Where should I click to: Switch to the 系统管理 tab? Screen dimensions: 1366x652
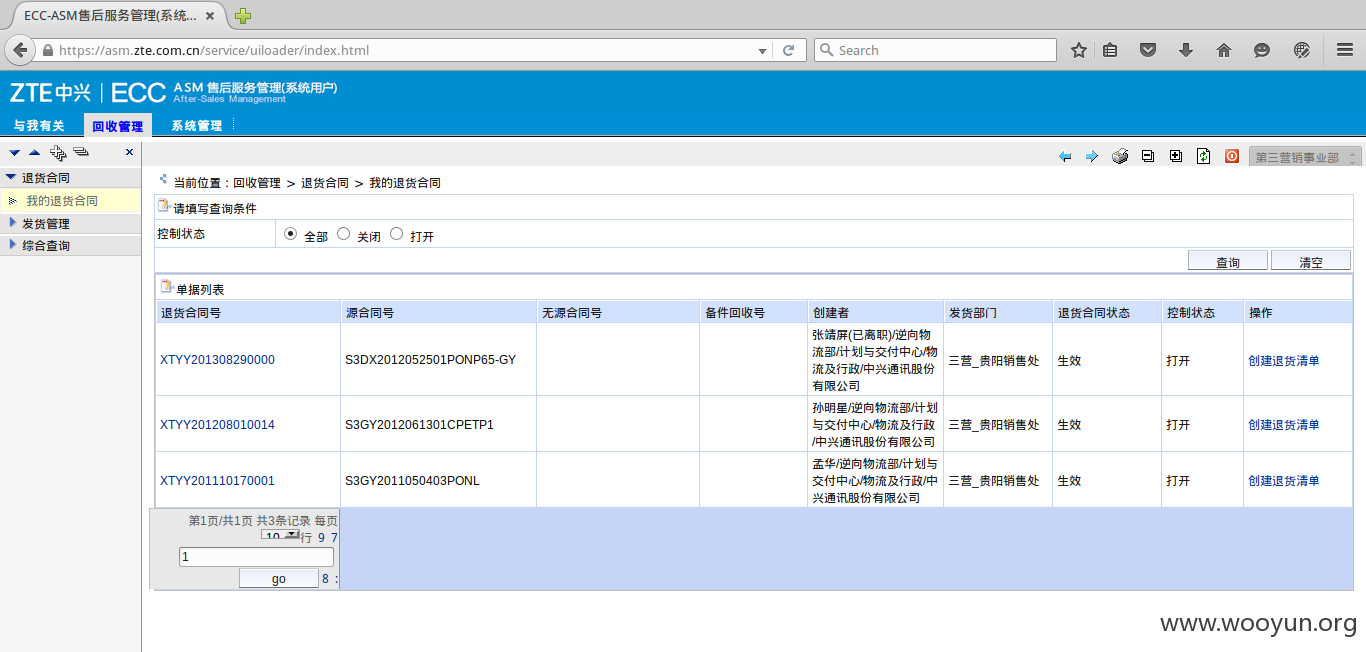click(196, 126)
